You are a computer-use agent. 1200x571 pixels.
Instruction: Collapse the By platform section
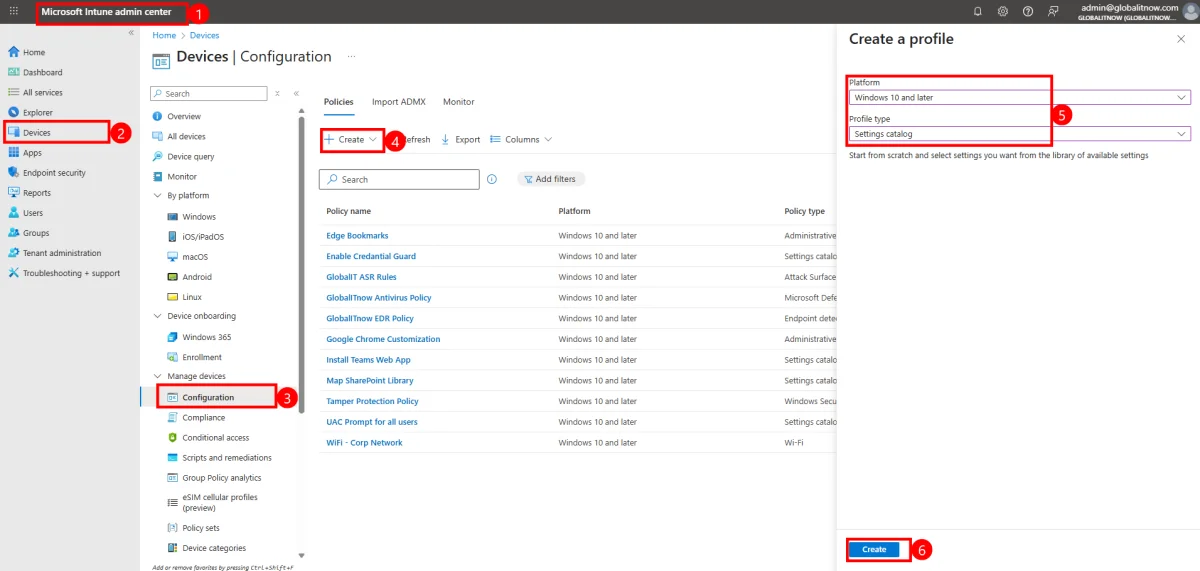tap(157, 196)
